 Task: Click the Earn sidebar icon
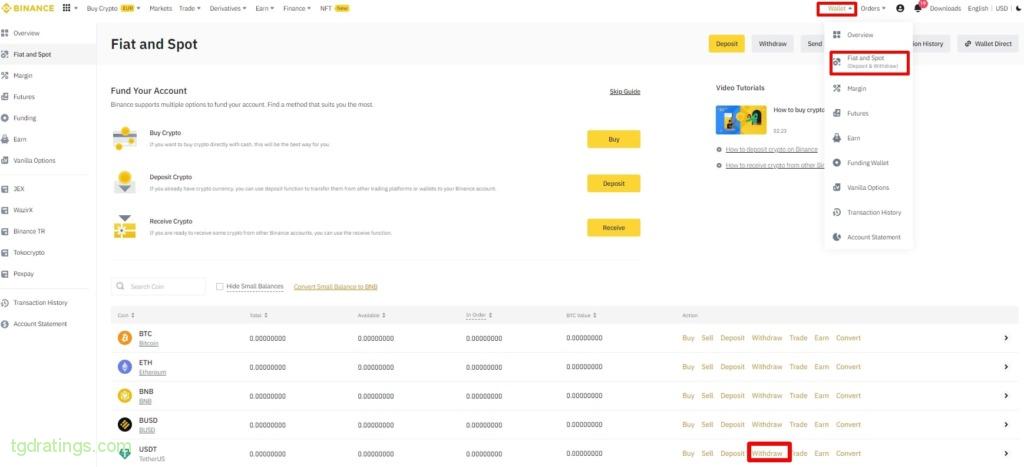[x=5, y=139]
